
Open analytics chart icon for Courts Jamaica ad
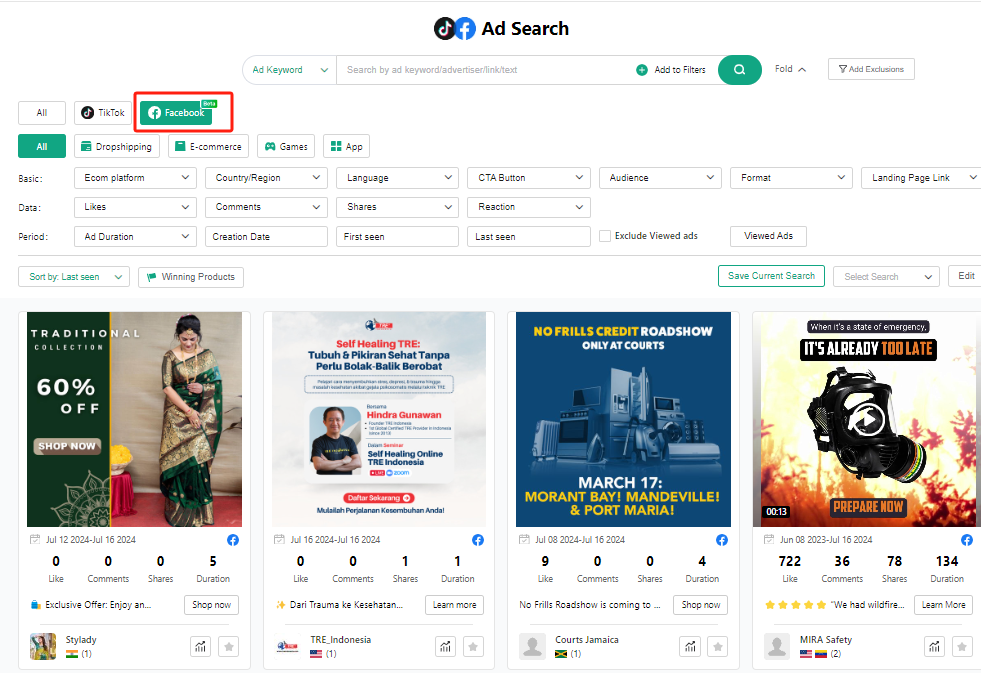[689, 647]
